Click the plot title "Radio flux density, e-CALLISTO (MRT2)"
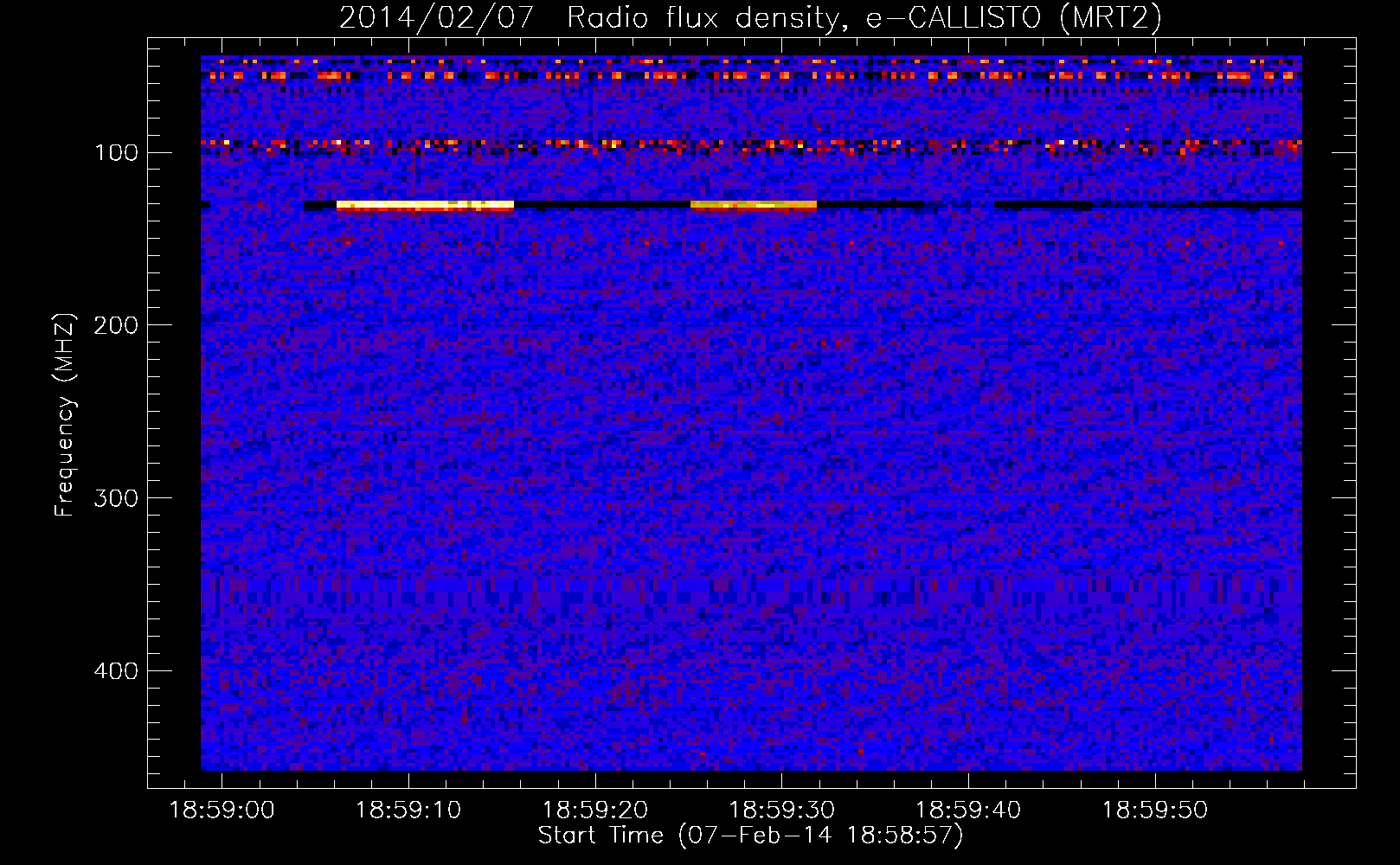The image size is (1400, 865). point(864,17)
